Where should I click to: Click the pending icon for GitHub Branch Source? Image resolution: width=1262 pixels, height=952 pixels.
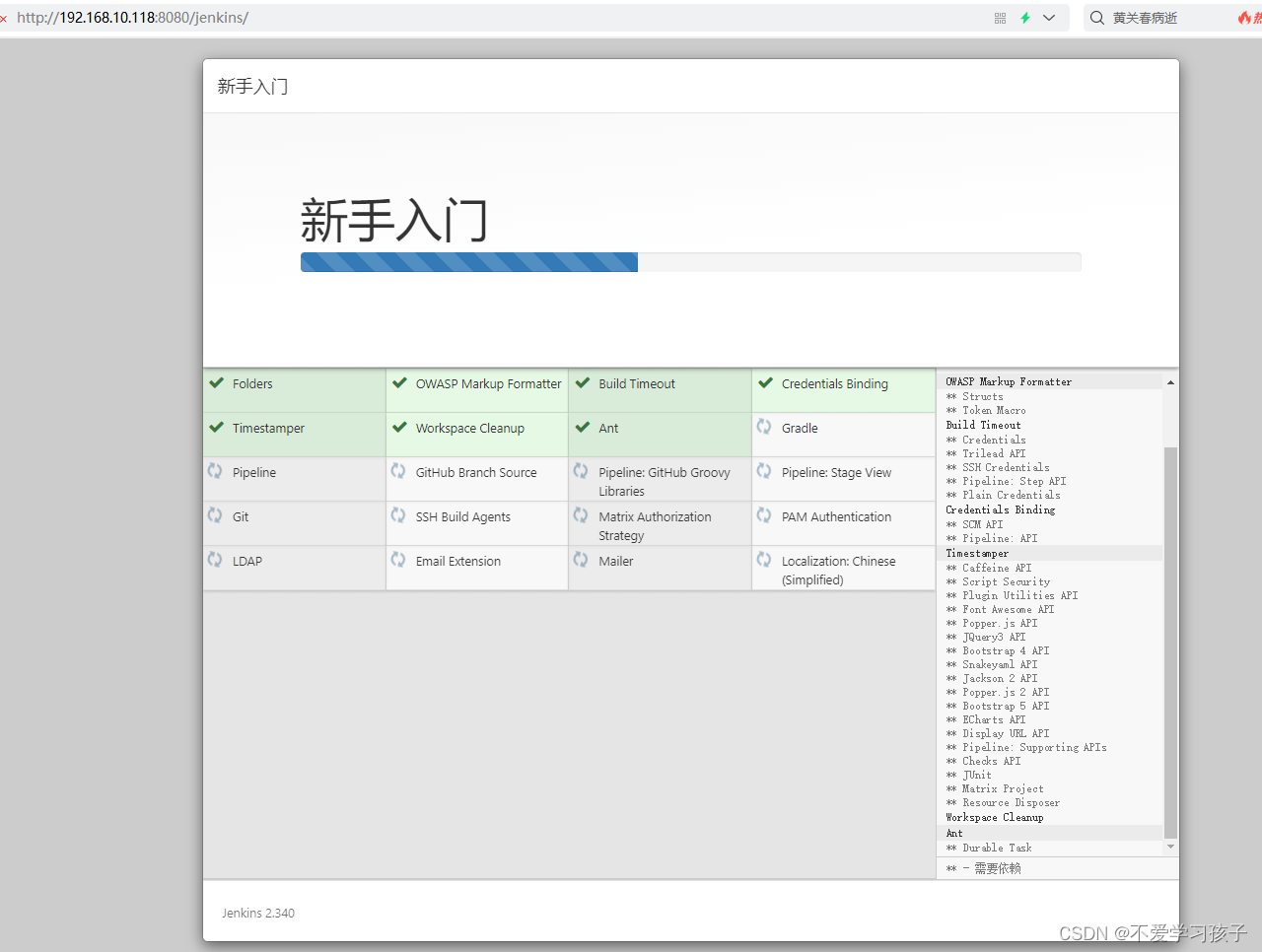[398, 471]
